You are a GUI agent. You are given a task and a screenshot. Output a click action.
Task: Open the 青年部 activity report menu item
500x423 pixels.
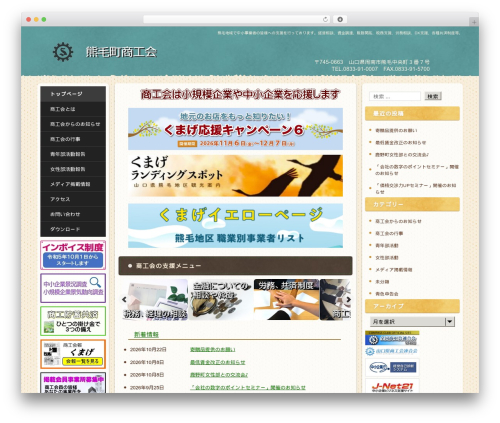[73, 154]
